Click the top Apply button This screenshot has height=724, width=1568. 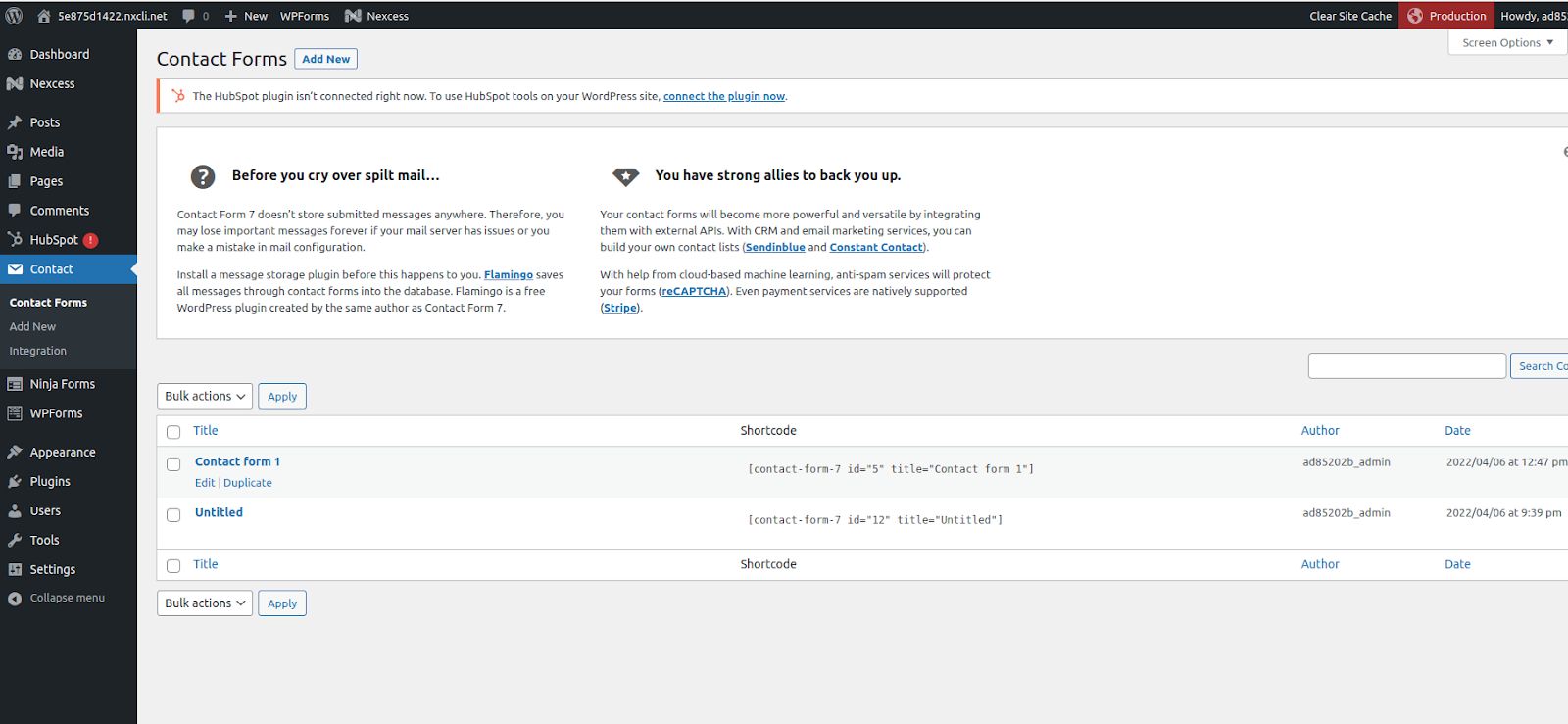(x=282, y=396)
